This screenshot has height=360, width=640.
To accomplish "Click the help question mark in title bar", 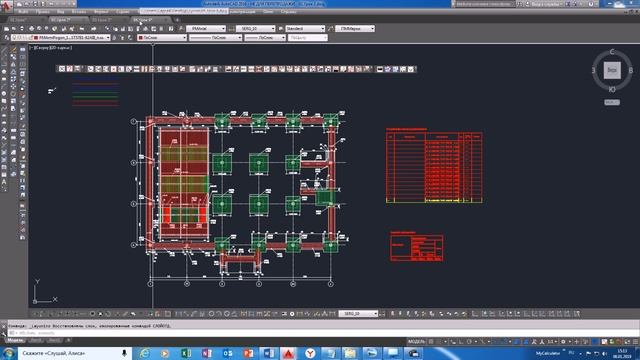I will click(591, 4).
